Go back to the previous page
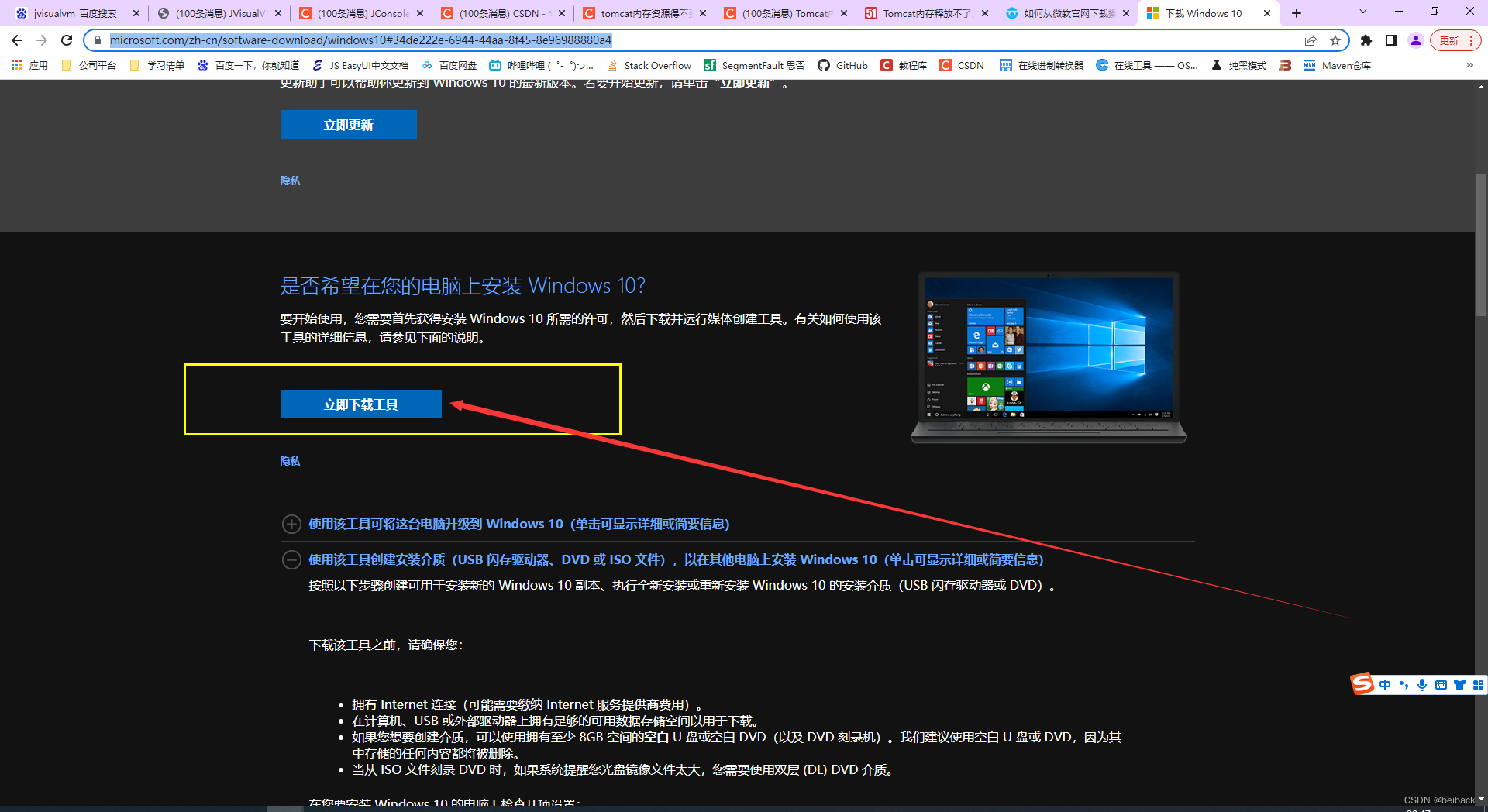Viewport: 1488px width, 812px height. pyautogui.click(x=17, y=40)
